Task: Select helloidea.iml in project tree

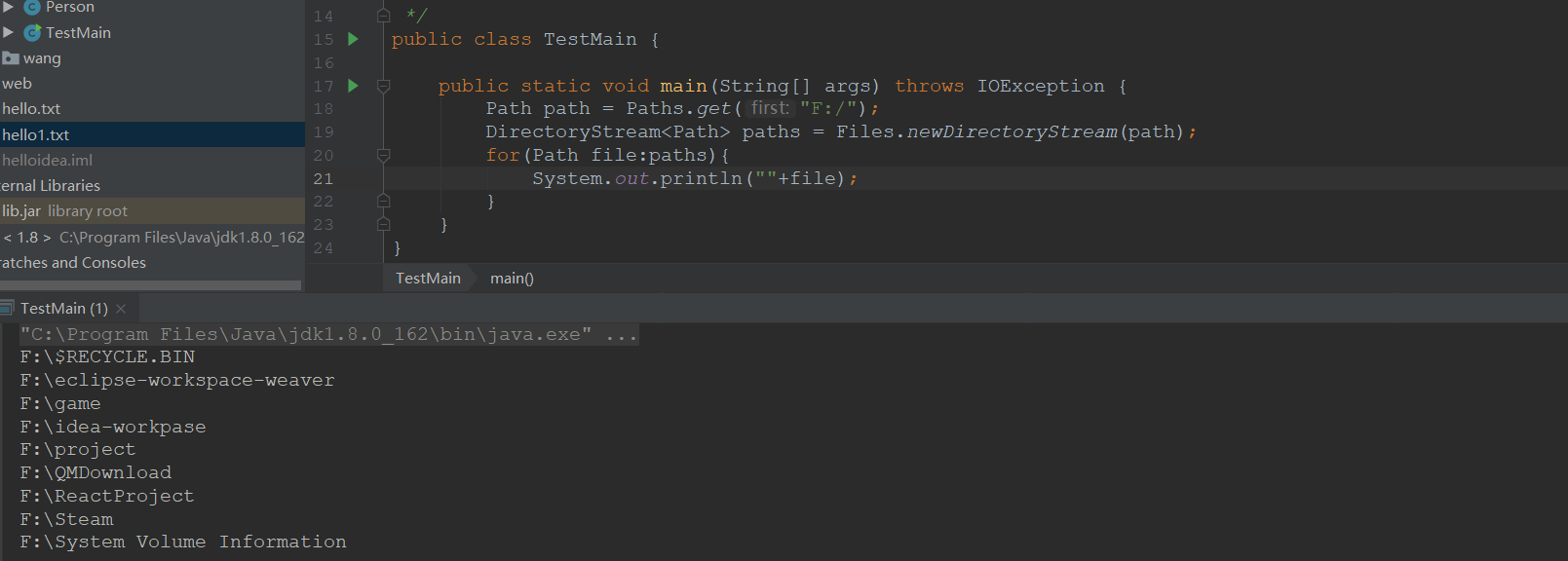Action: click(47, 160)
